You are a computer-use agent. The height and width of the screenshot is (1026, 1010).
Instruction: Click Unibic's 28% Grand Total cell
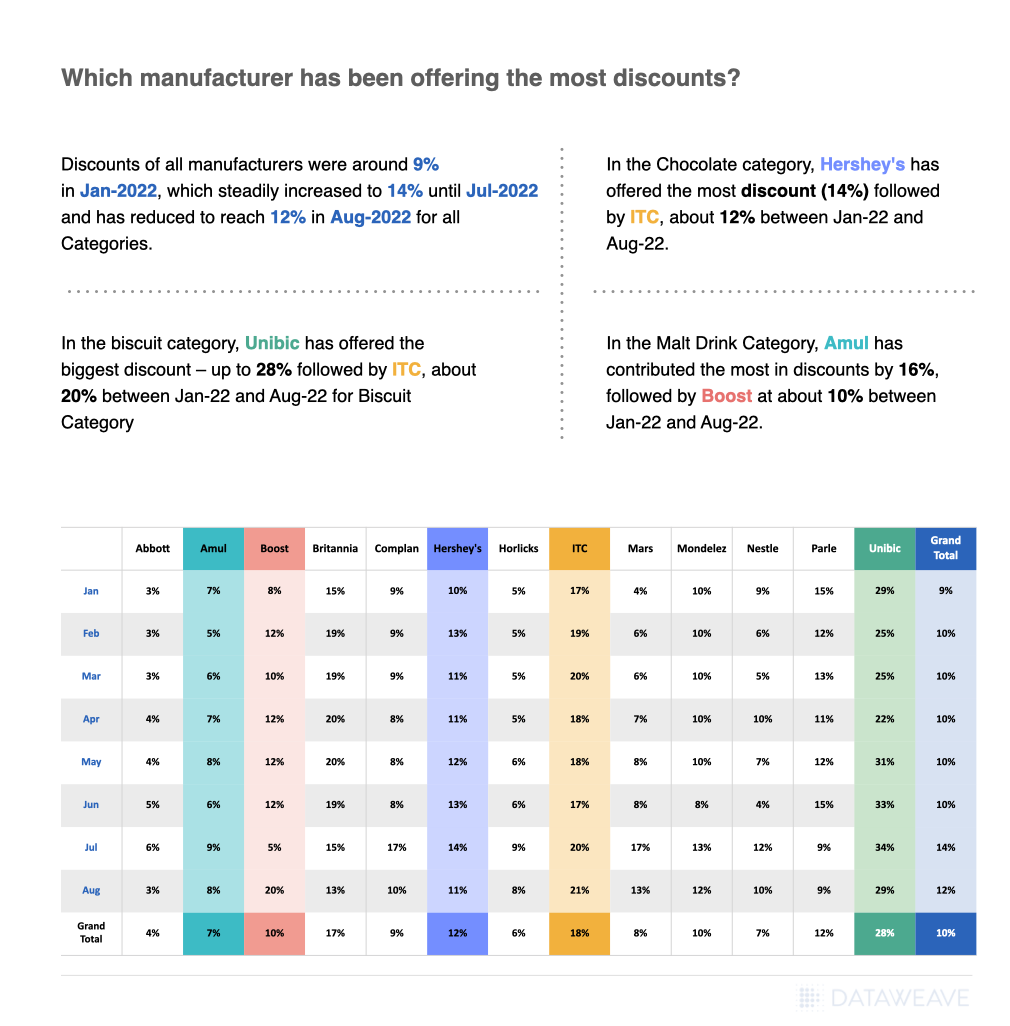(x=884, y=933)
